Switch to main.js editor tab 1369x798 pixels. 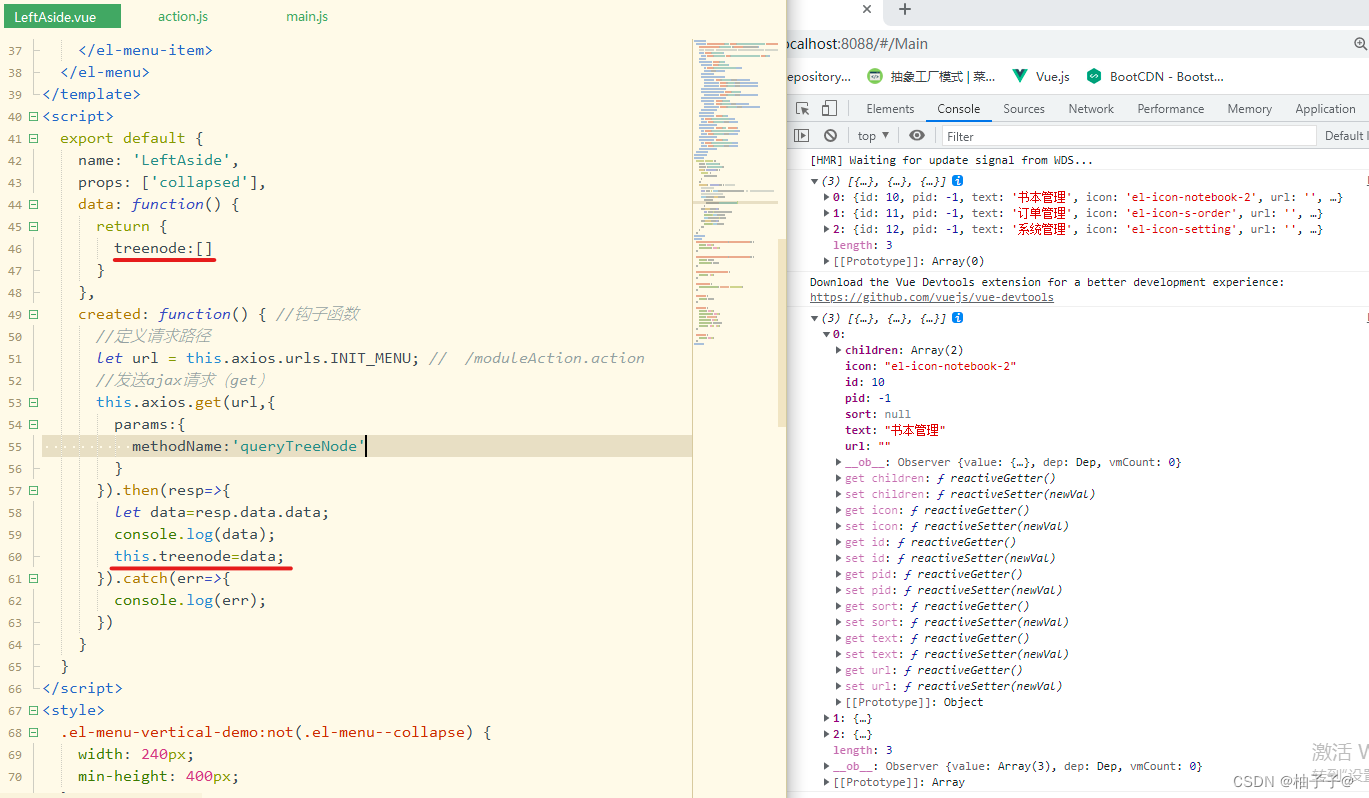(307, 16)
